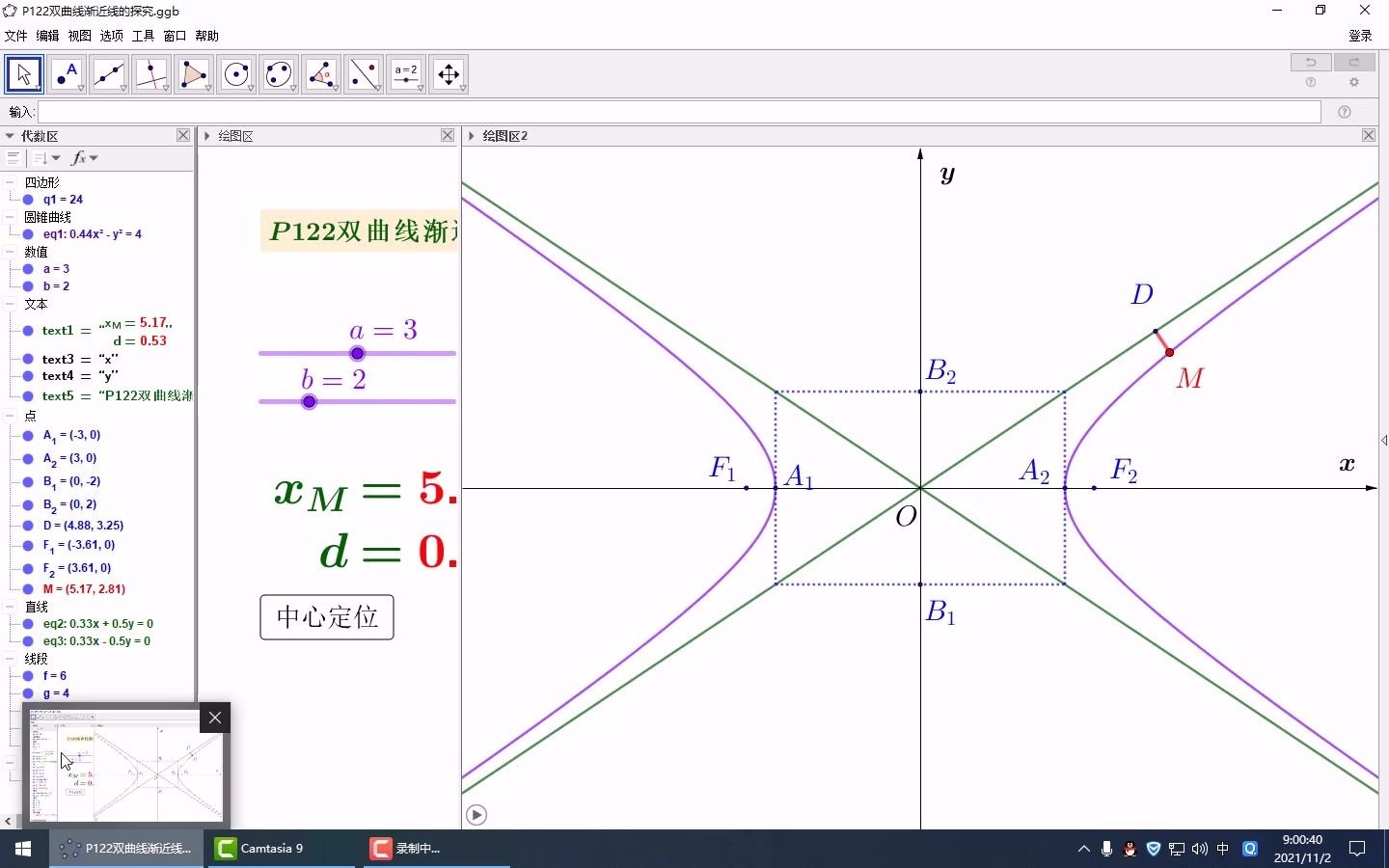
Task: Select the Ellipse conic tool
Action: 279,74
